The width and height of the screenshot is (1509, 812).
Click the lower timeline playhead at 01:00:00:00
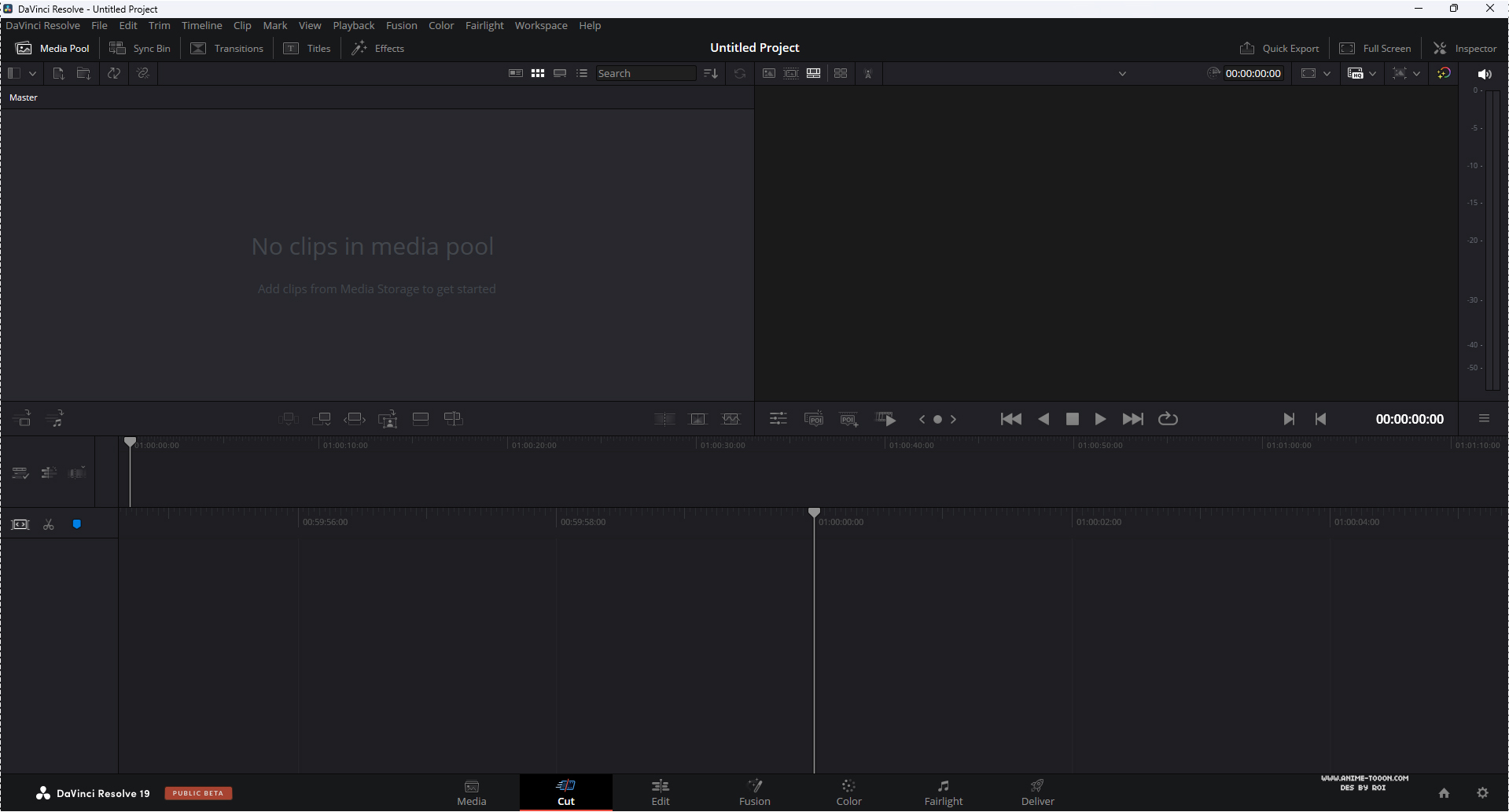point(814,513)
